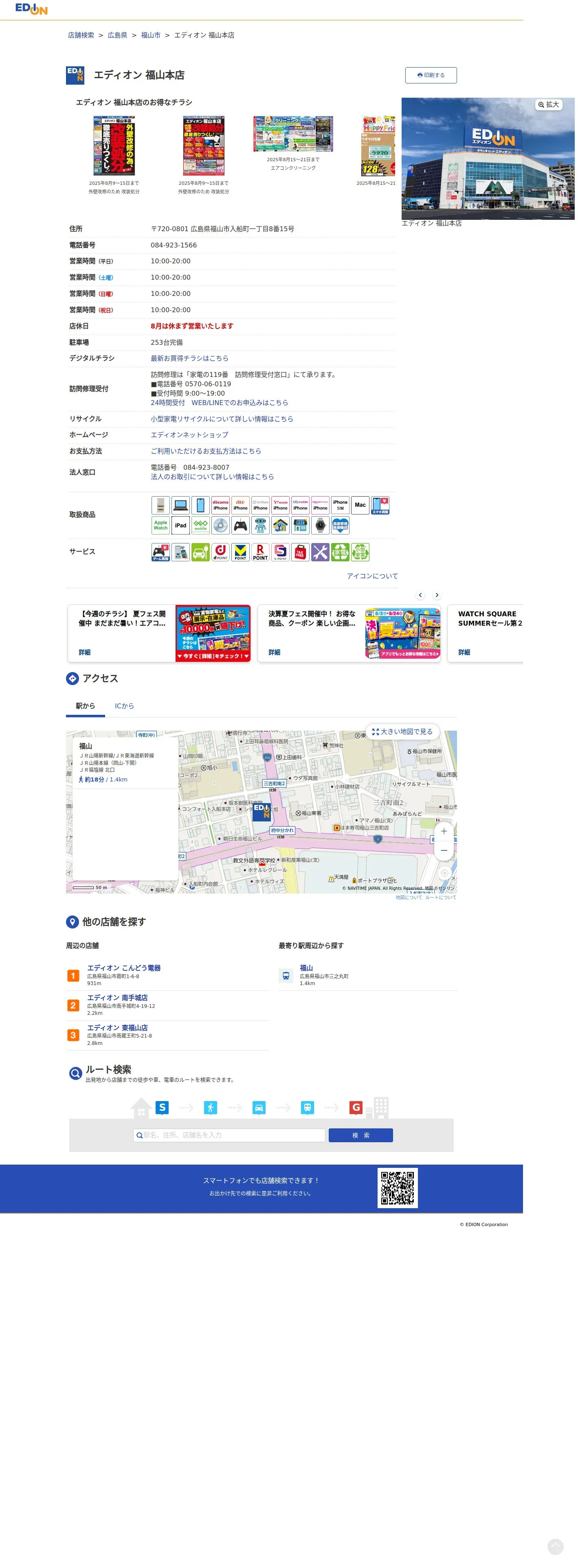Open ご利用いただけるお支払方法はこちら link
Screen dimensions: 578x1568
coord(206,451)
